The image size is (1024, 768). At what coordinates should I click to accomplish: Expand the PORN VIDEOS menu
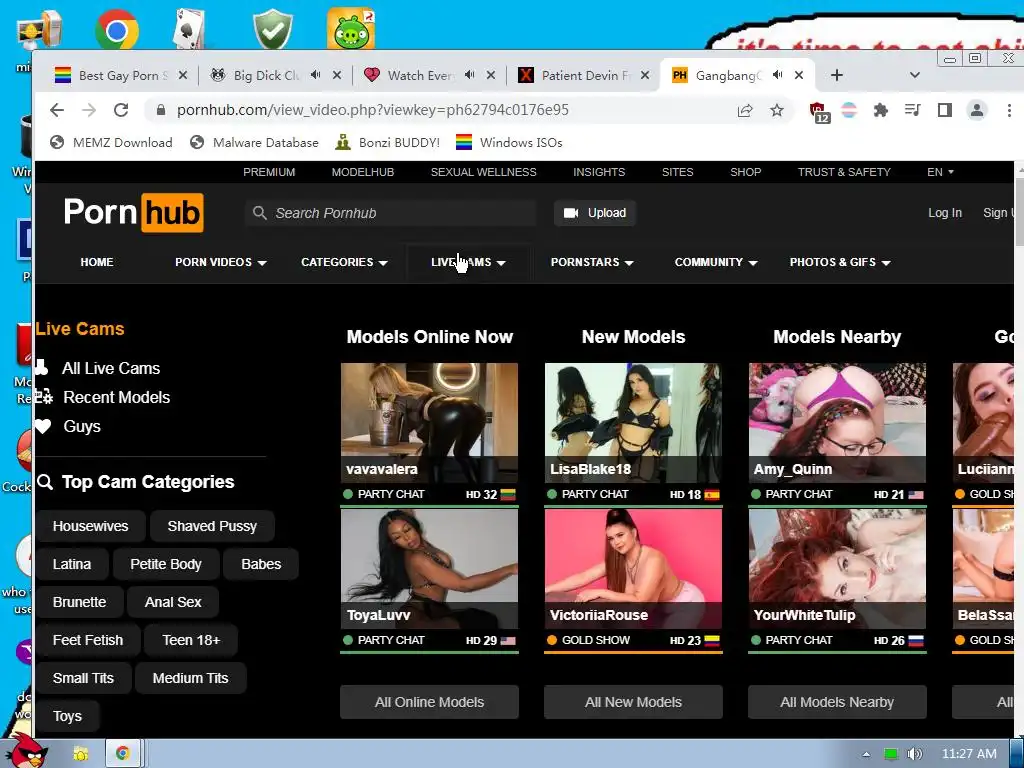[x=221, y=262]
